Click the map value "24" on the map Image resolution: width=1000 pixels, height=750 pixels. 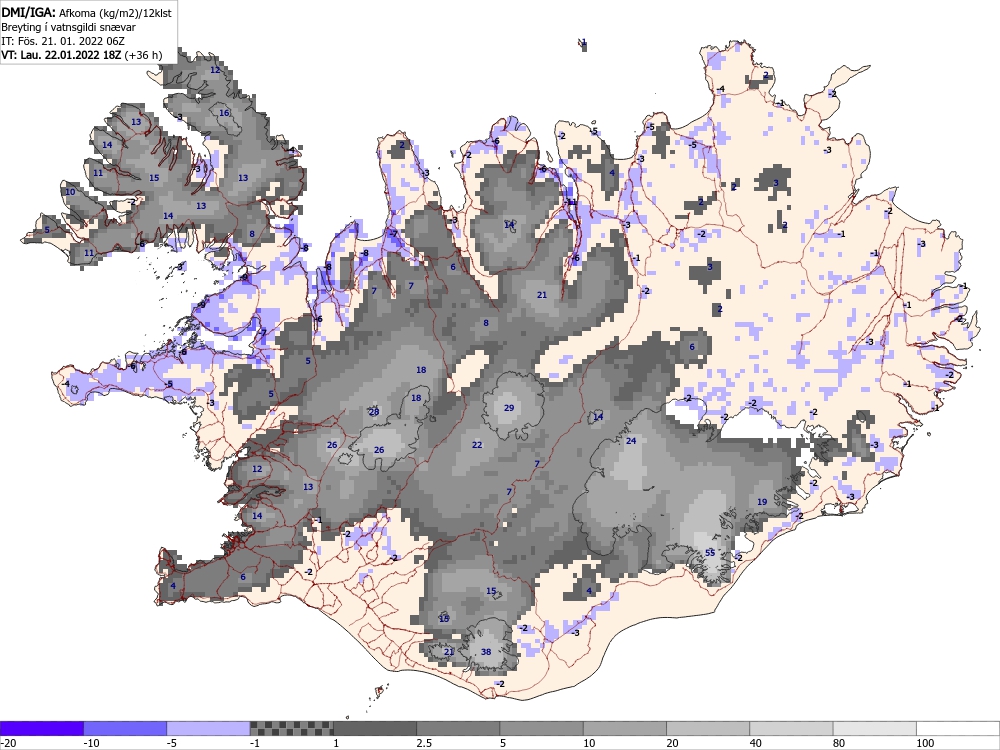pos(631,441)
